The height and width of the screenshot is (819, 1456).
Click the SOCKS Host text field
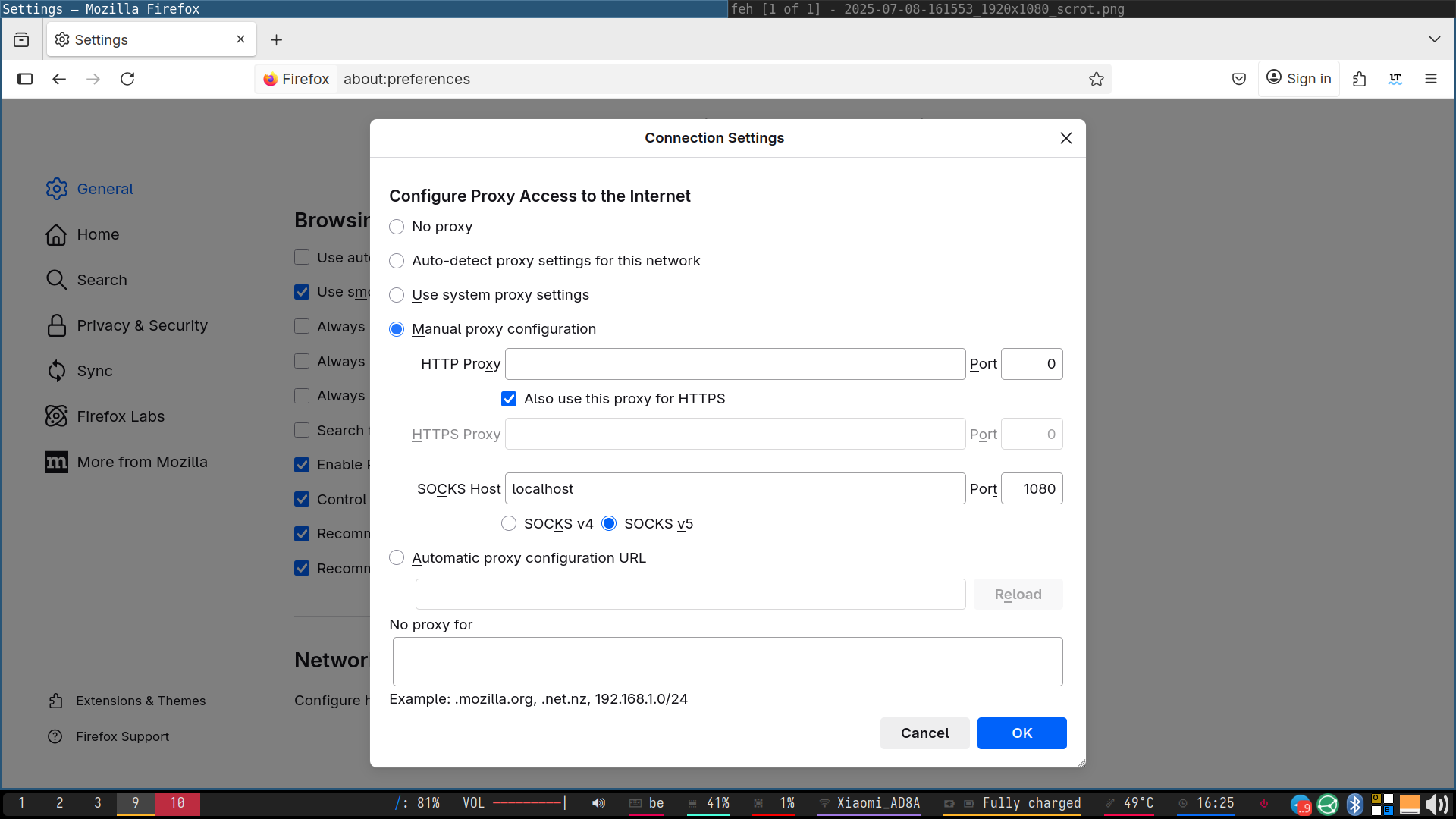[x=734, y=489]
